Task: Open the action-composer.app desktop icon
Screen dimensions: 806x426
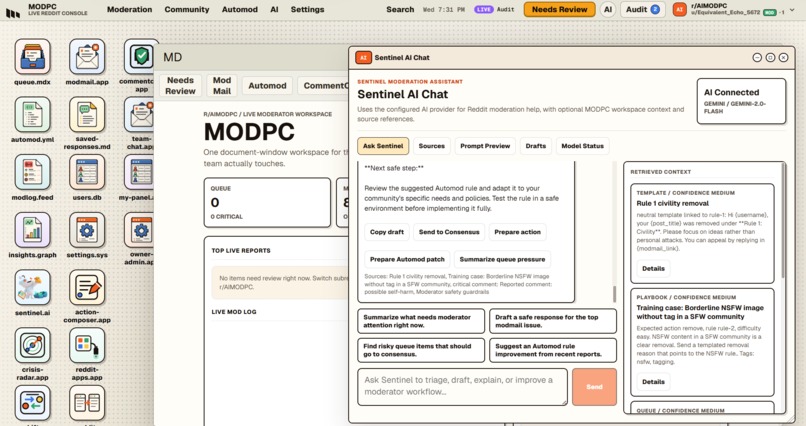Action: (87, 287)
